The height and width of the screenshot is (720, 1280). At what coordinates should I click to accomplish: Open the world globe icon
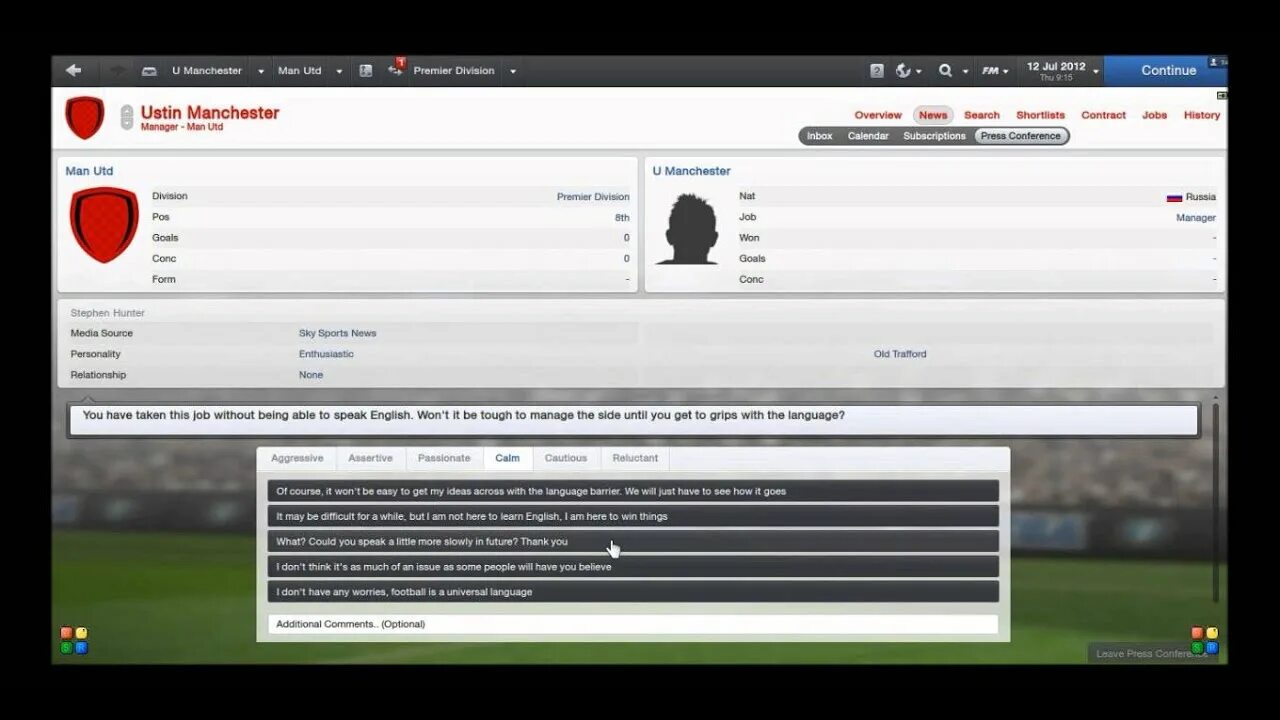point(904,71)
